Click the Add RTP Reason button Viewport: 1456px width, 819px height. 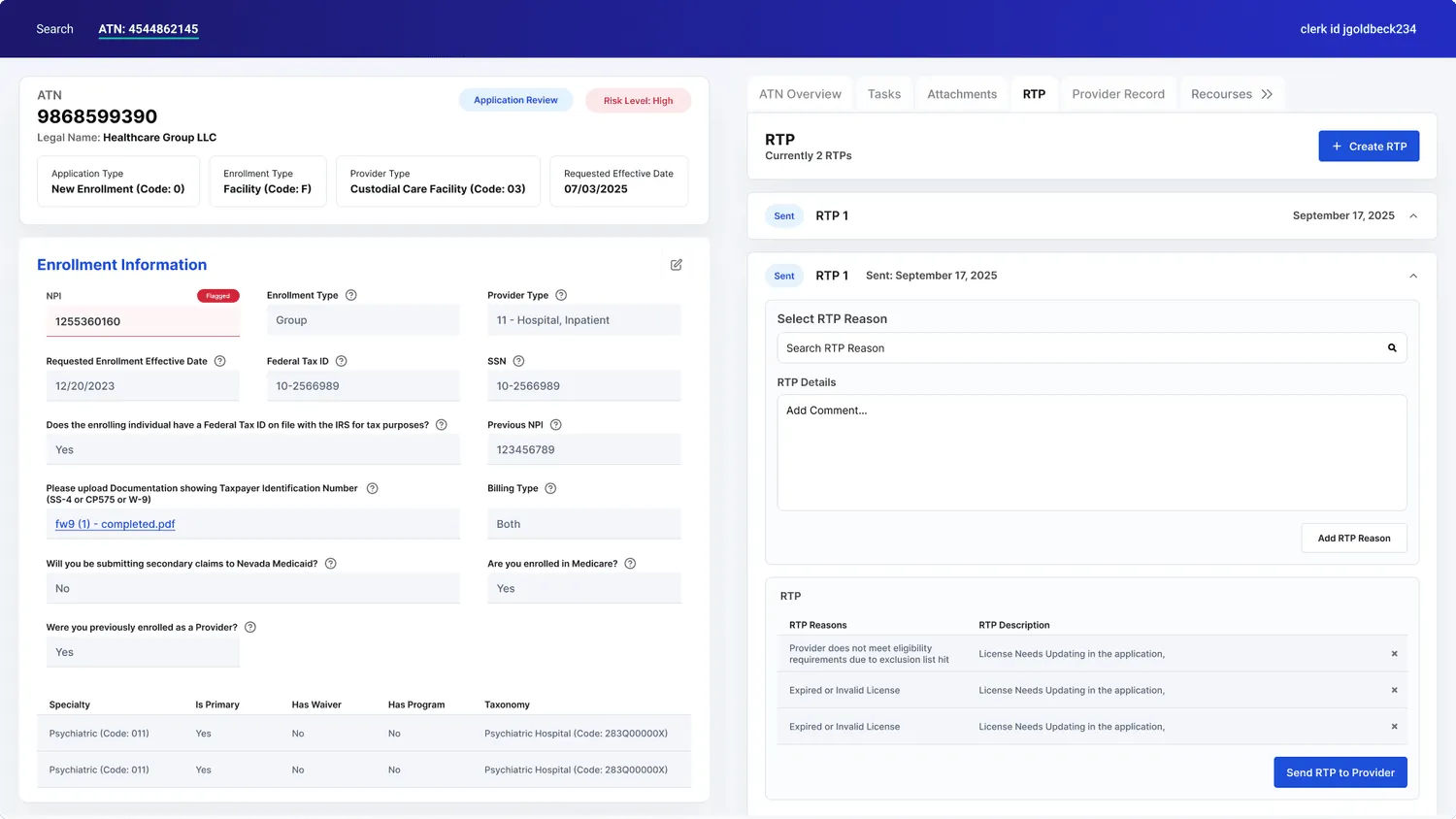coord(1354,539)
